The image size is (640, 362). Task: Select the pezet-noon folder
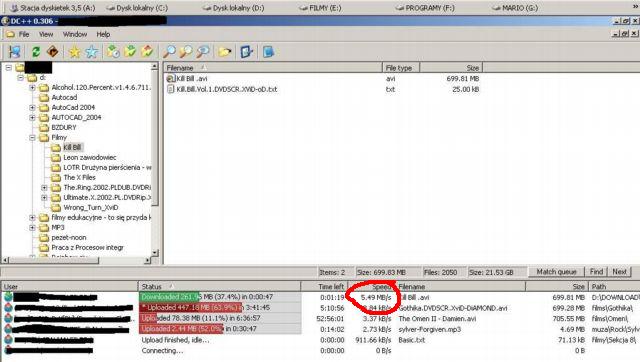69,238
